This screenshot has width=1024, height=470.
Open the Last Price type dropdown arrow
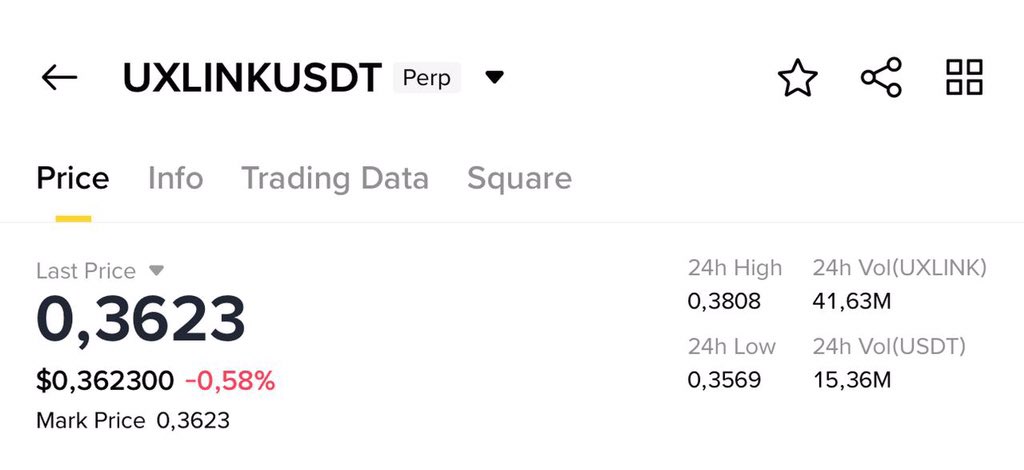(x=155, y=270)
